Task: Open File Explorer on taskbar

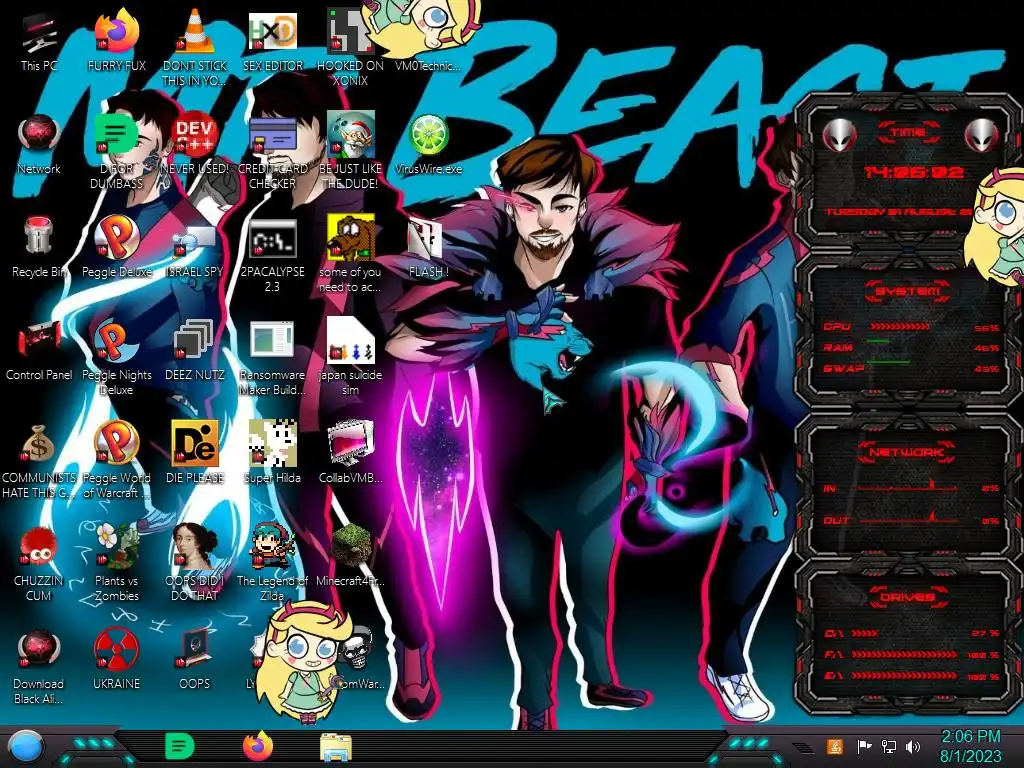Action: coord(336,747)
